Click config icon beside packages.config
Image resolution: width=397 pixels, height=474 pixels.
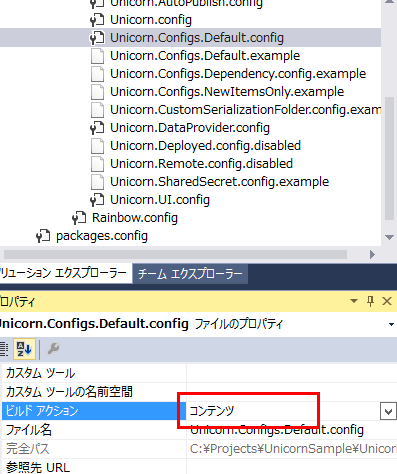point(43,236)
